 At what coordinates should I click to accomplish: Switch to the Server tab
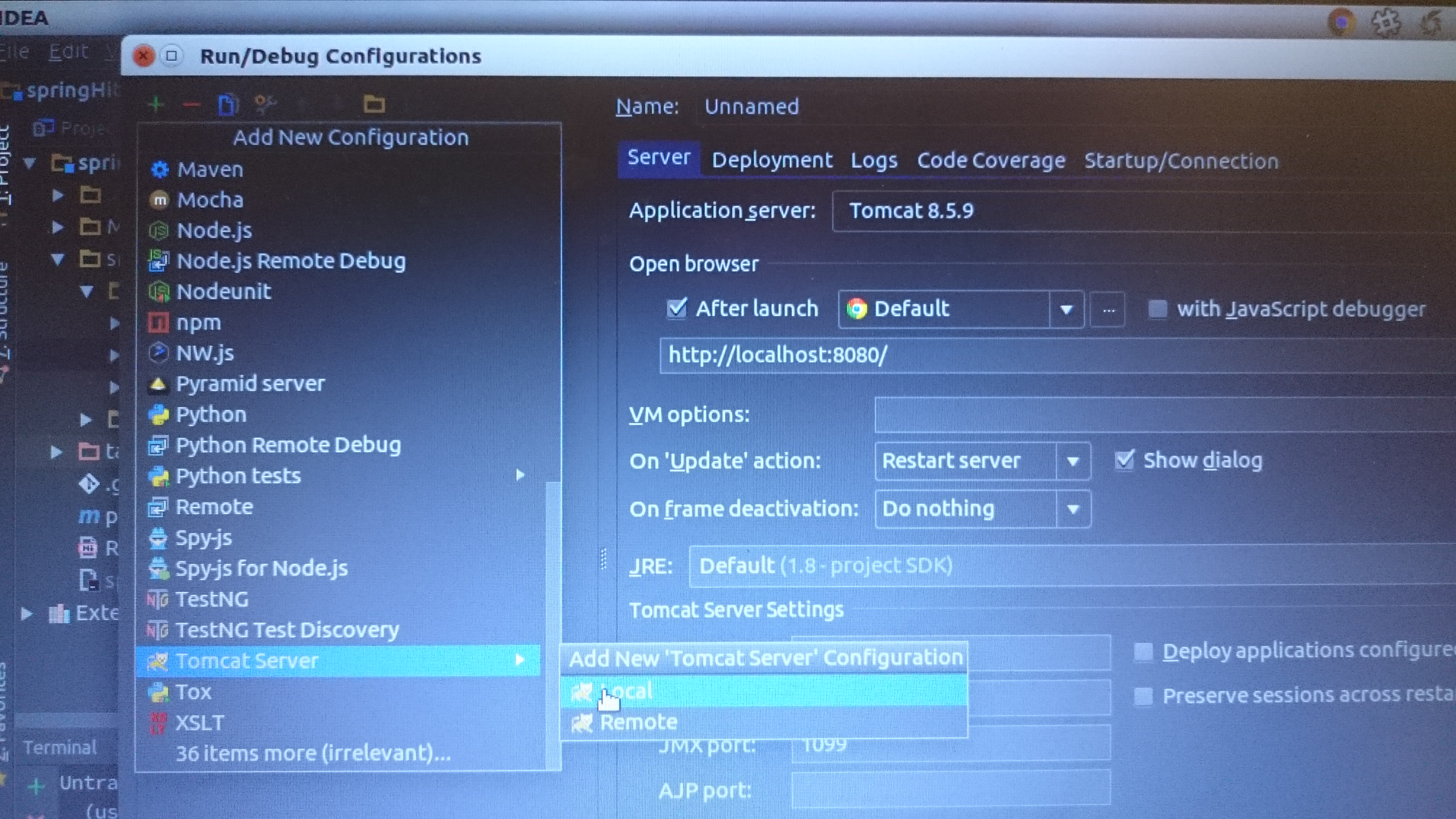click(x=659, y=158)
